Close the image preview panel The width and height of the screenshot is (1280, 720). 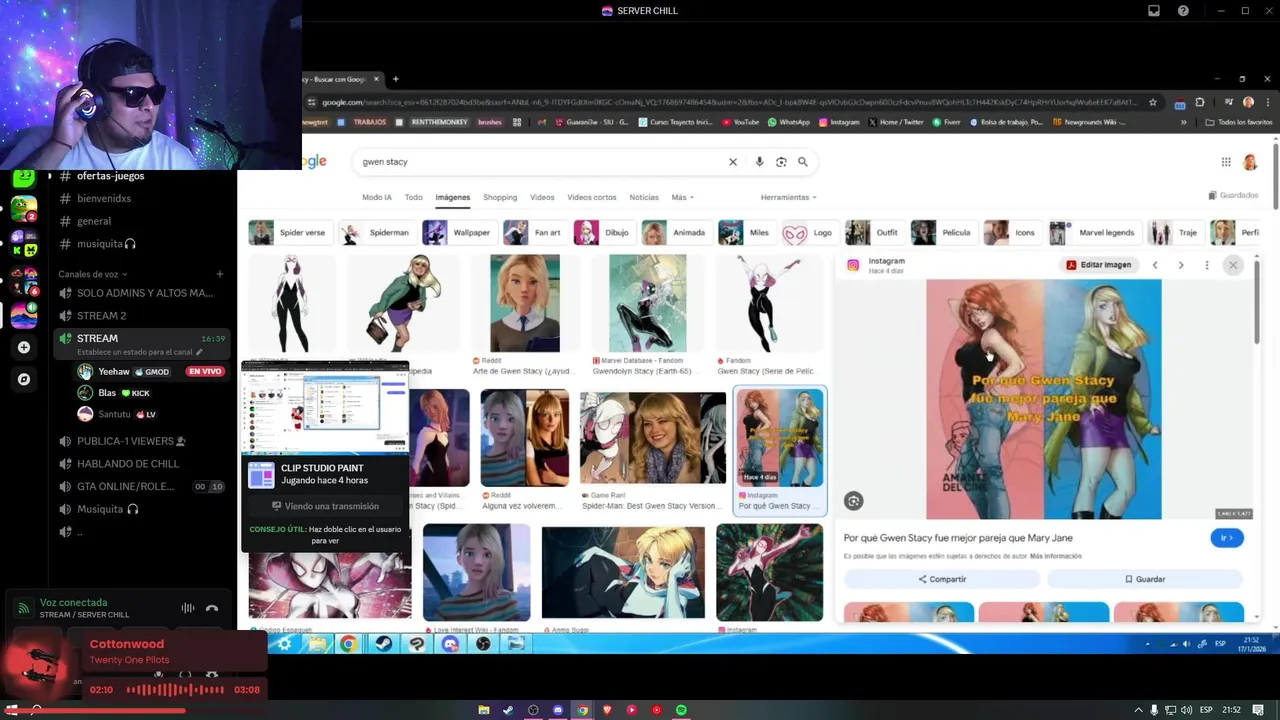pos(1233,265)
